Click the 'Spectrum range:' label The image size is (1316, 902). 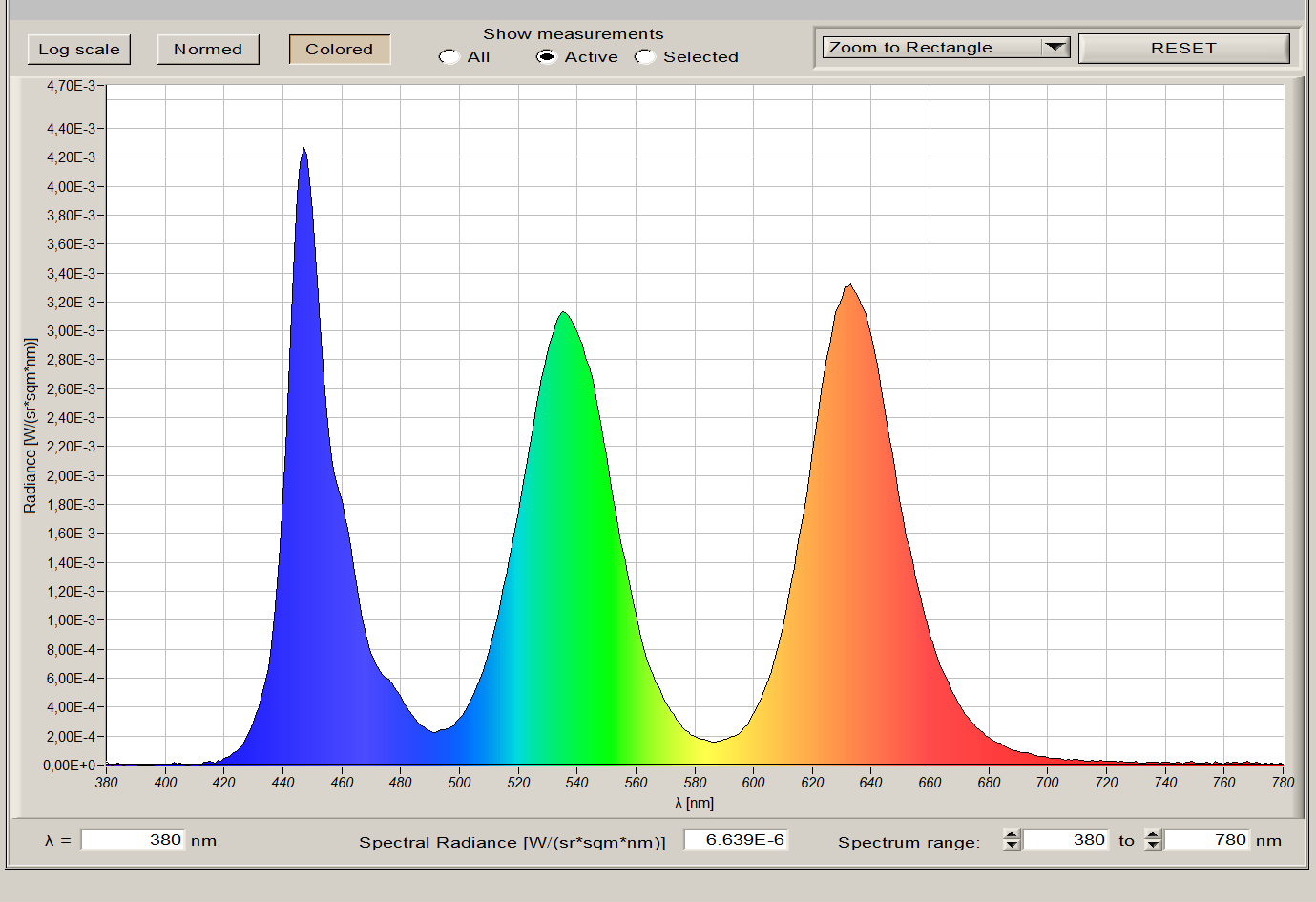coord(909,842)
